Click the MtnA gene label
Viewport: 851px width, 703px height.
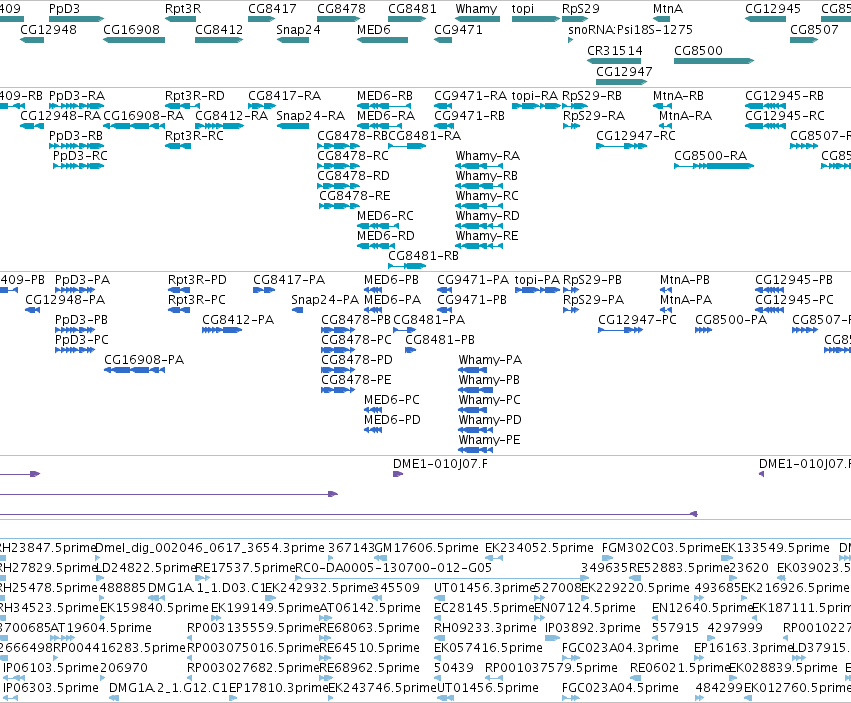click(x=668, y=9)
